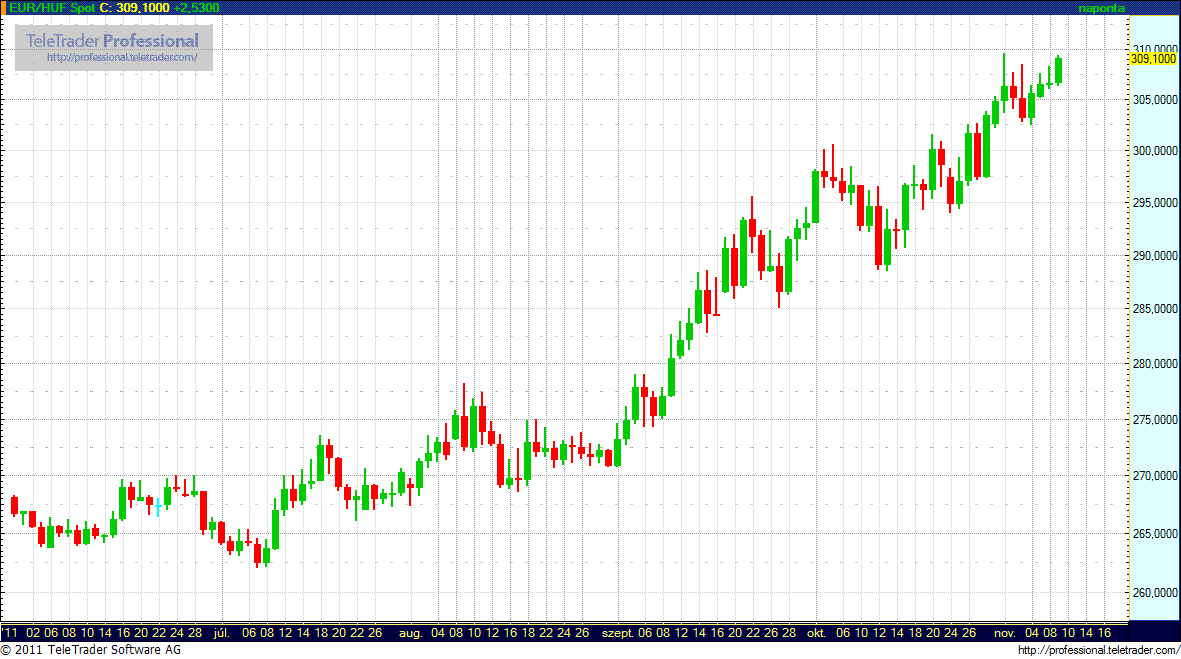The image size is (1181, 659).
Task: Click the +2,5300 change value
Action: (x=196, y=8)
